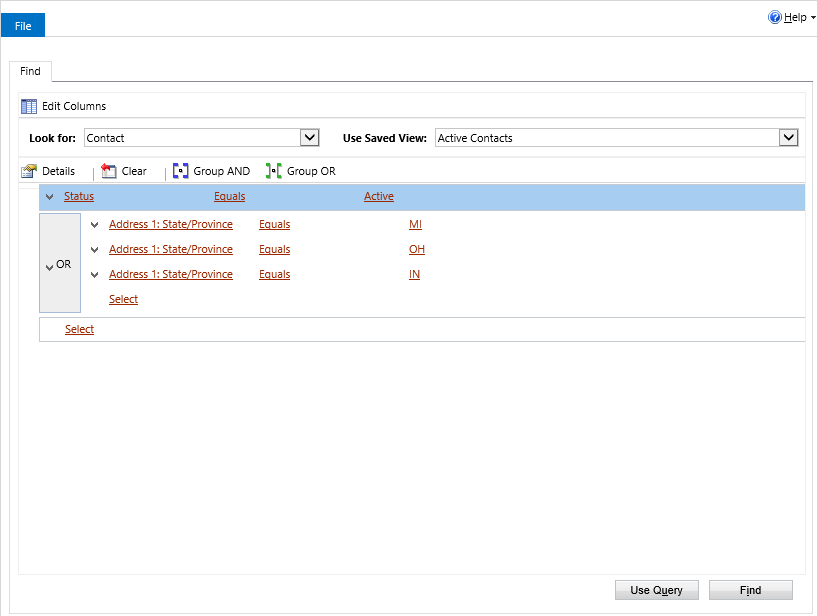The width and height of the screenshot is (817, 616).
Task: Click the Equals operator in OH row
Action: pyautogui.click(x=275, y=250)
